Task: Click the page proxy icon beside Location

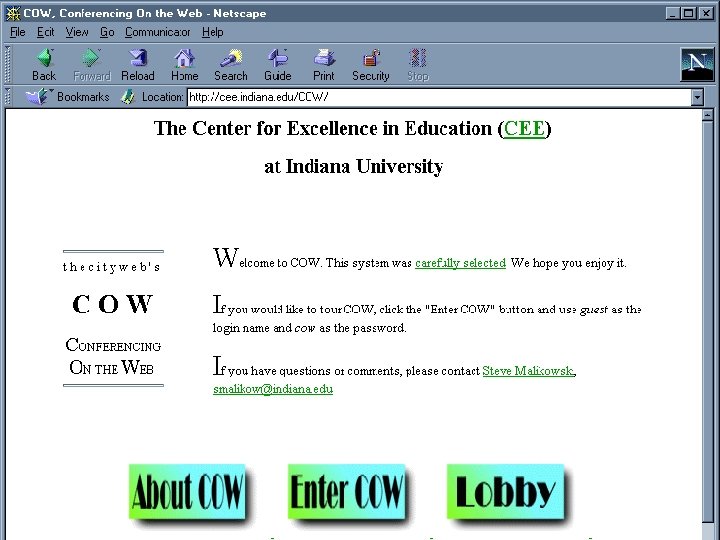Action: pyautogui.click(x=128, y=97)
